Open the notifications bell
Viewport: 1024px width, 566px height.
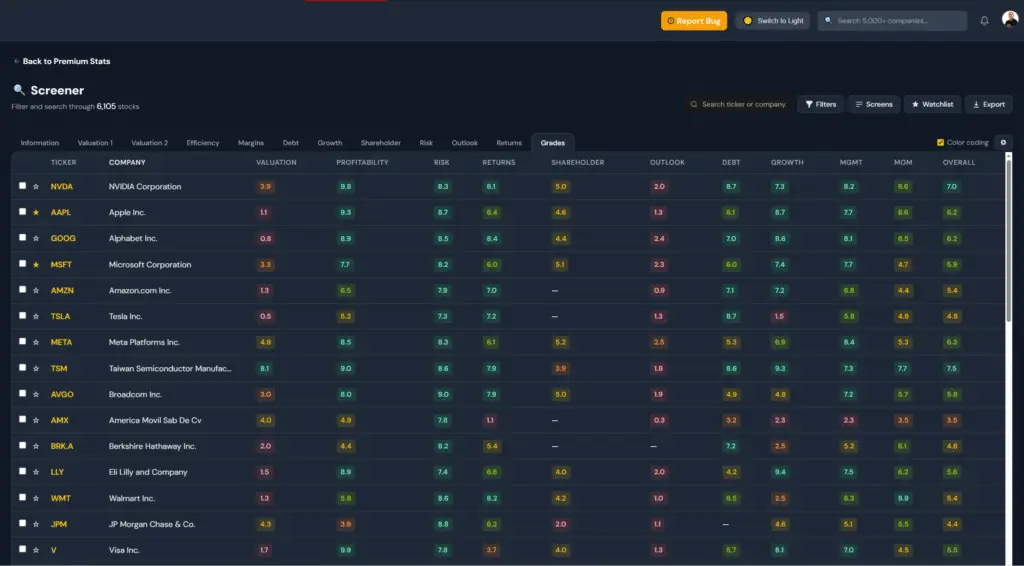(984, 21)
